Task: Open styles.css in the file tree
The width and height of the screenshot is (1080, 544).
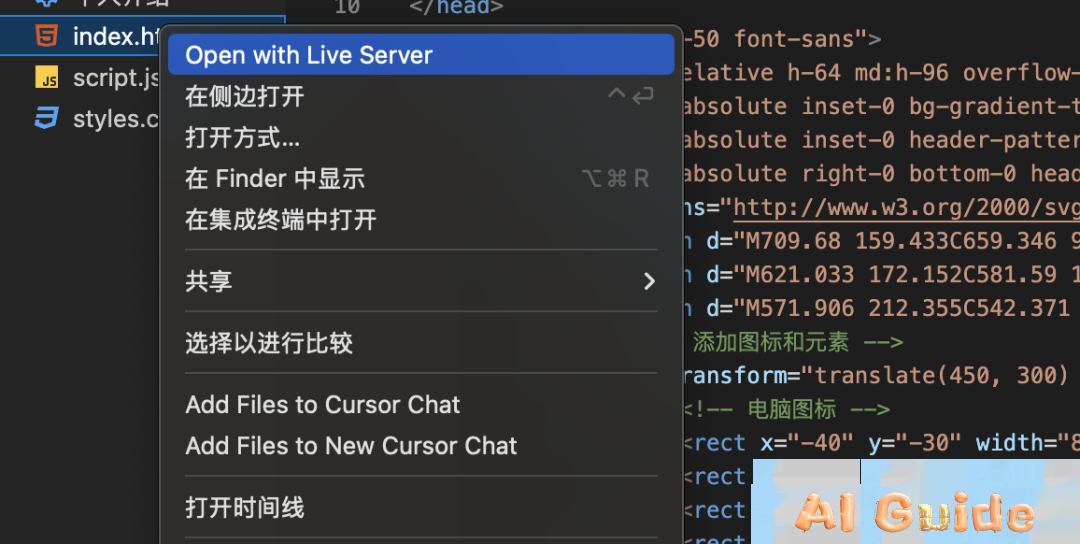Action: [116, 119]
